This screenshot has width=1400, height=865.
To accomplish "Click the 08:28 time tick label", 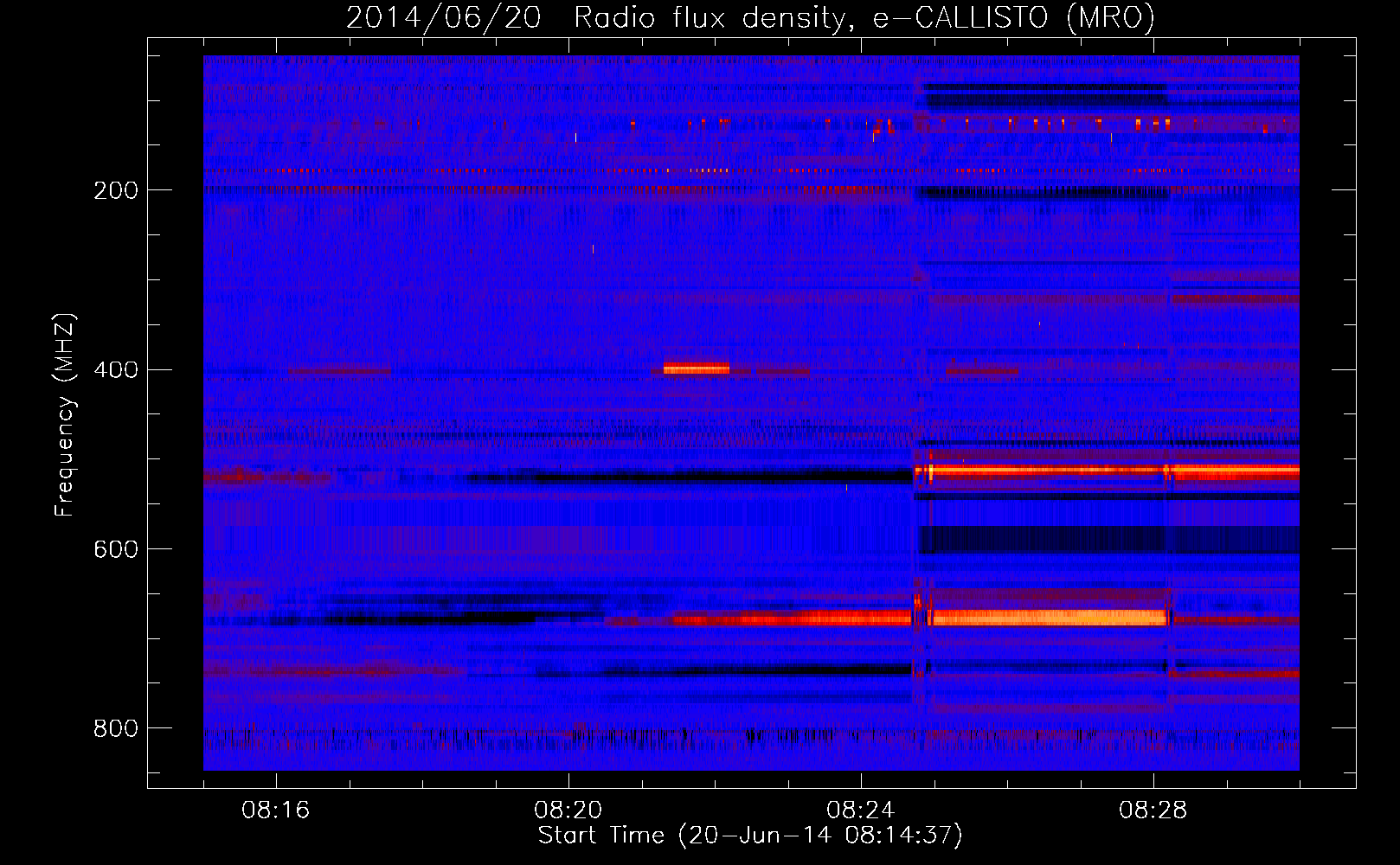I will pyautogui.click(x=1153, y=811).
